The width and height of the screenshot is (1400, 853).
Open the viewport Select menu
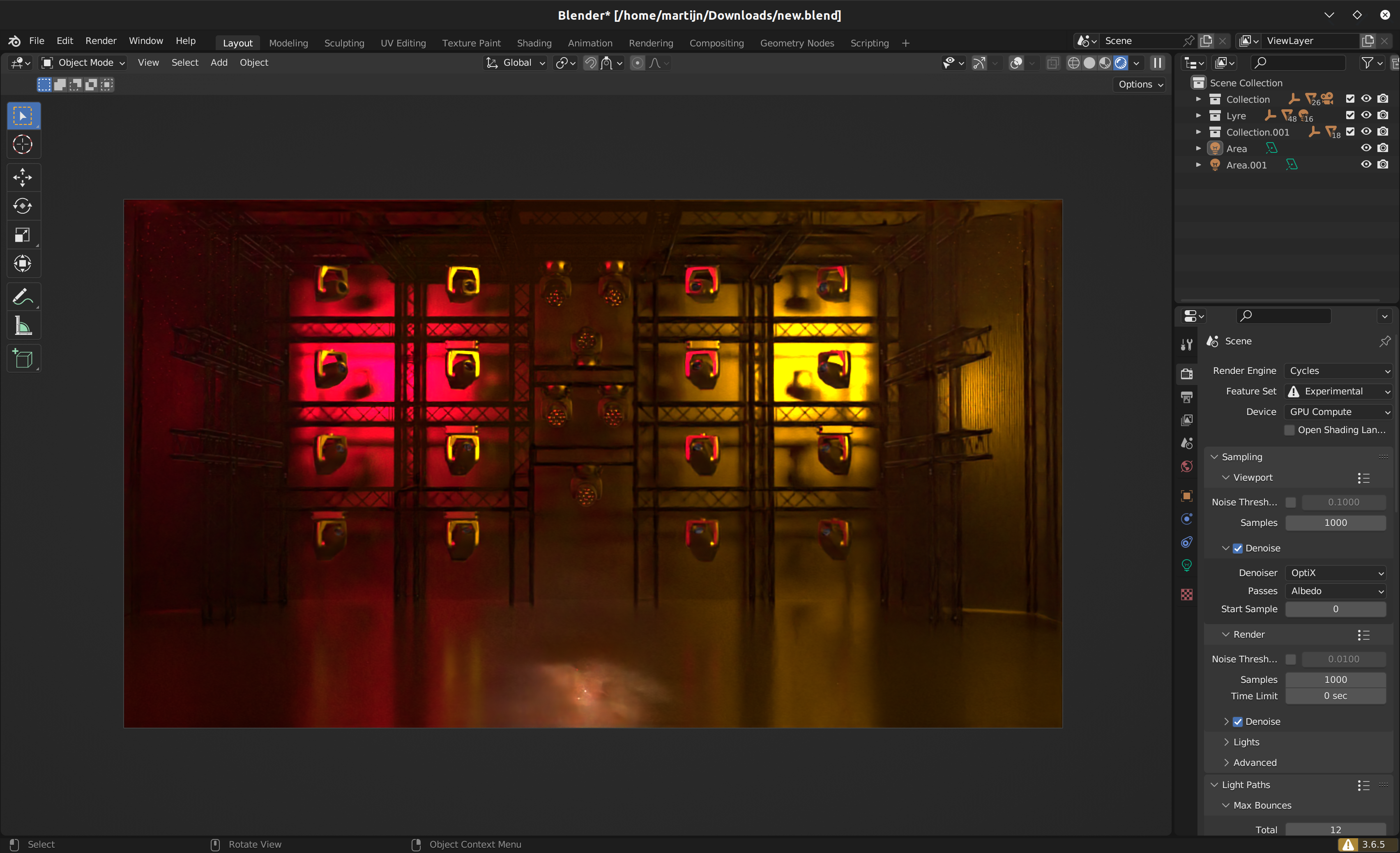(x=185, y=63)
